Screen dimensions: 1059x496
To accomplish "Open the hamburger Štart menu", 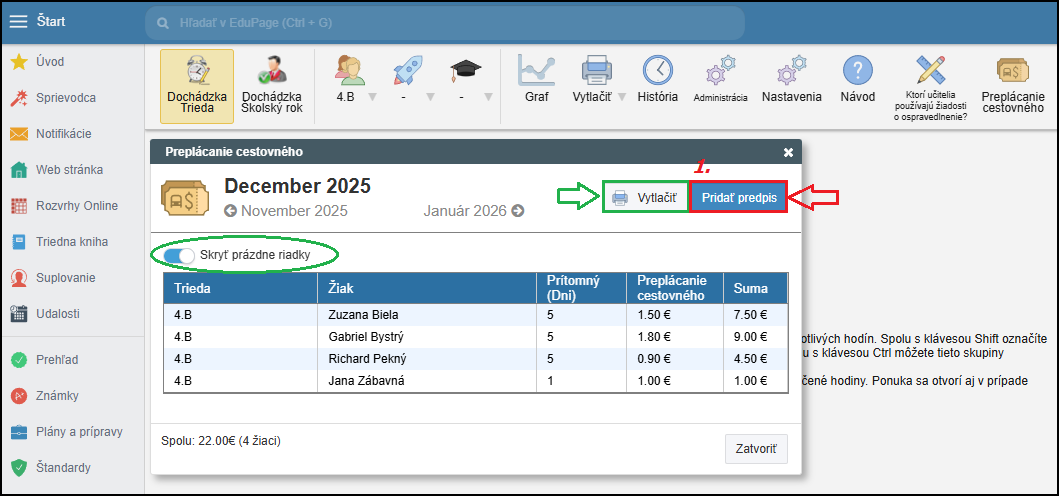I will 18,21.
